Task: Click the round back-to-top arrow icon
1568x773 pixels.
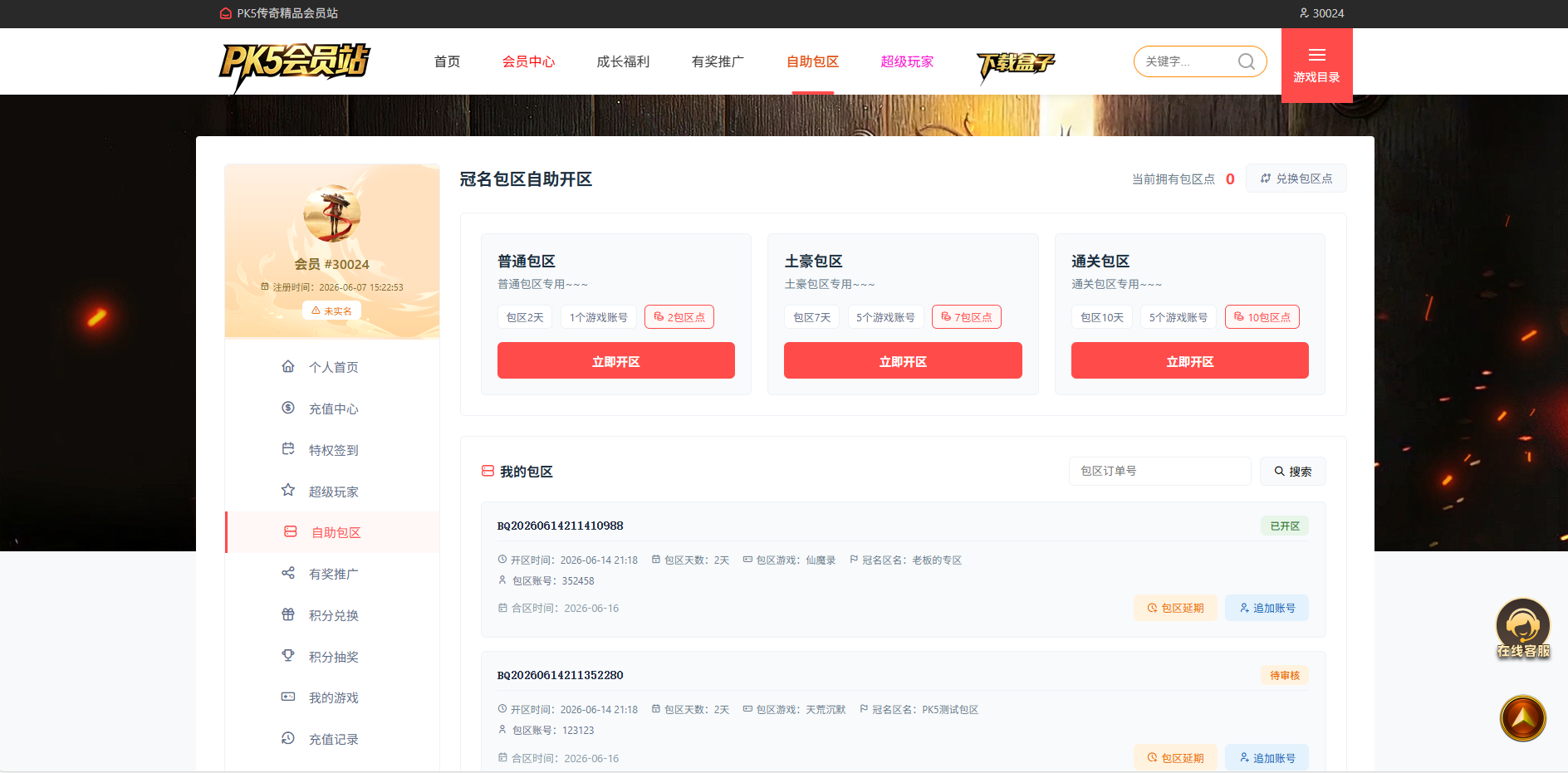Action: (1523, 718)
